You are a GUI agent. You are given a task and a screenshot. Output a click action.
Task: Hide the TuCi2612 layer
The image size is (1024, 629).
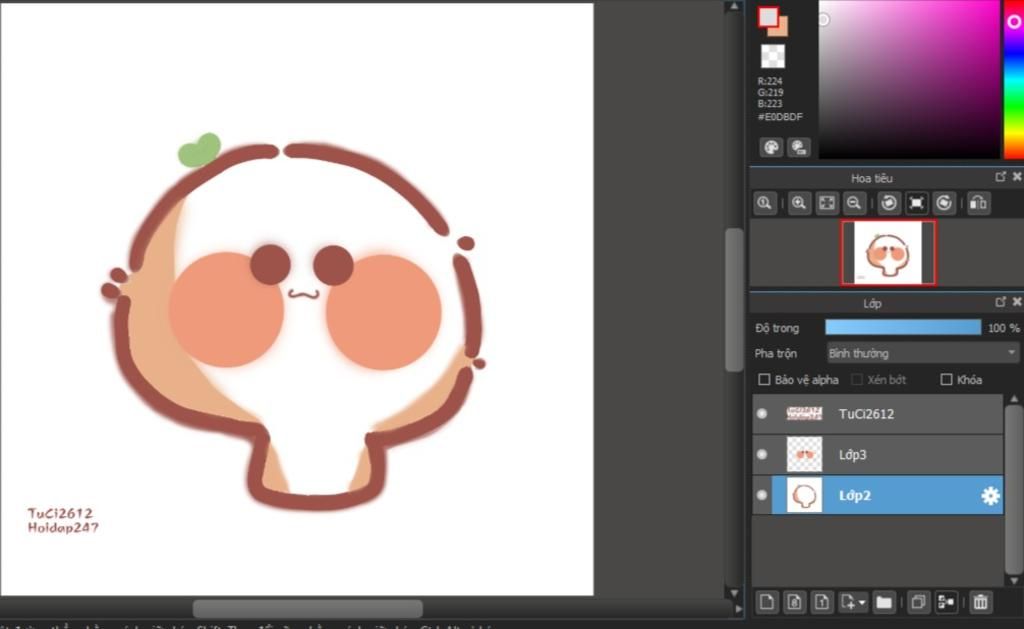761,413
